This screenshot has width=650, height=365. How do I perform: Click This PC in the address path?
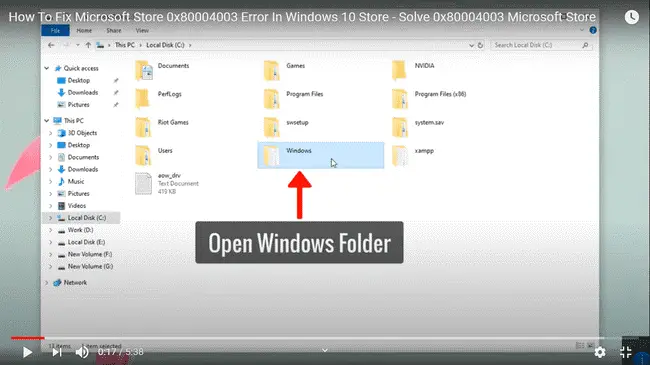pos(125,45)
